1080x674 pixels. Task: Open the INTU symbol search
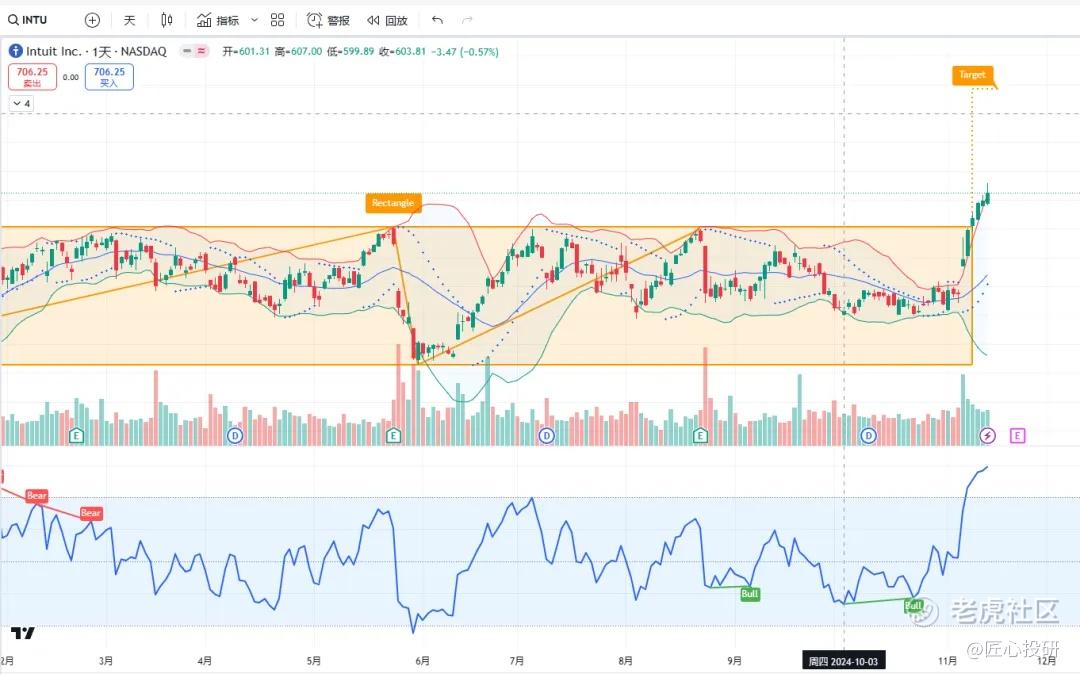[28, 20]
